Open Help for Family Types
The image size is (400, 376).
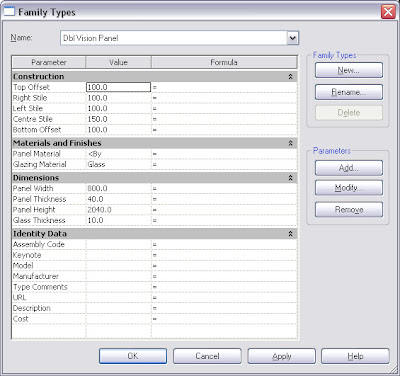(x=355, y=356)
